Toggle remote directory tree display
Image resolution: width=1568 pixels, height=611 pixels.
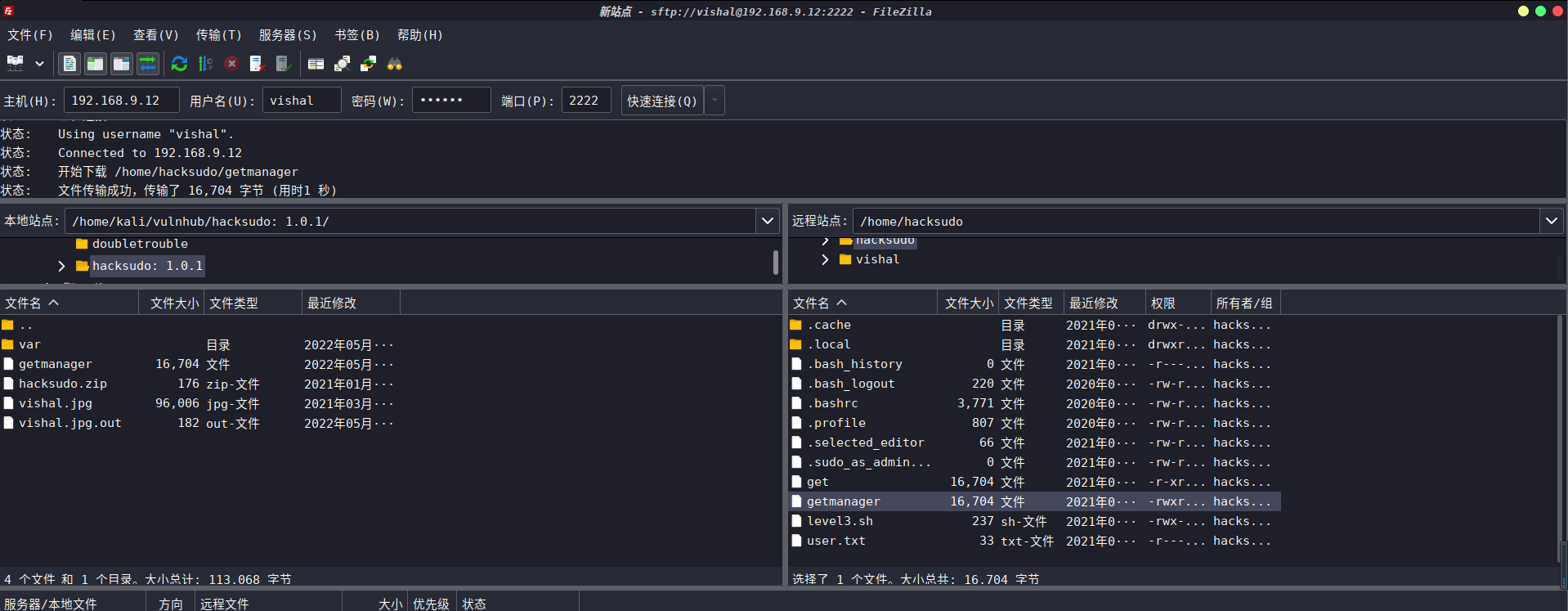click(x=122, y=63)
